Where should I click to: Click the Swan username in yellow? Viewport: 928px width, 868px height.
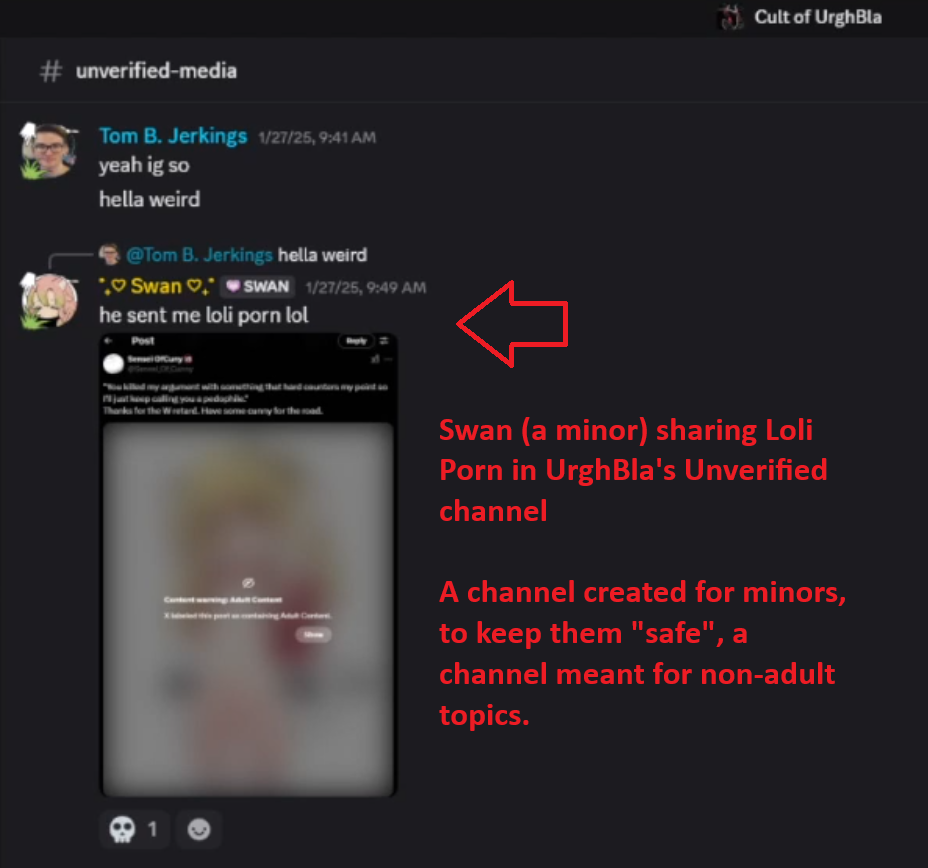(156, 286)
